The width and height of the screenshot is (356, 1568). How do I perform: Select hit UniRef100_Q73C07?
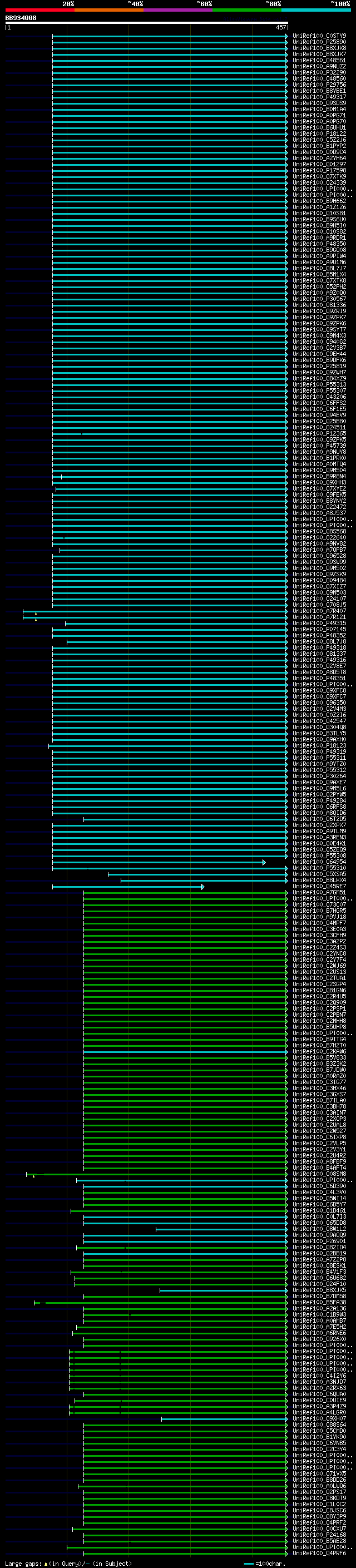click(x=319, y=904)
